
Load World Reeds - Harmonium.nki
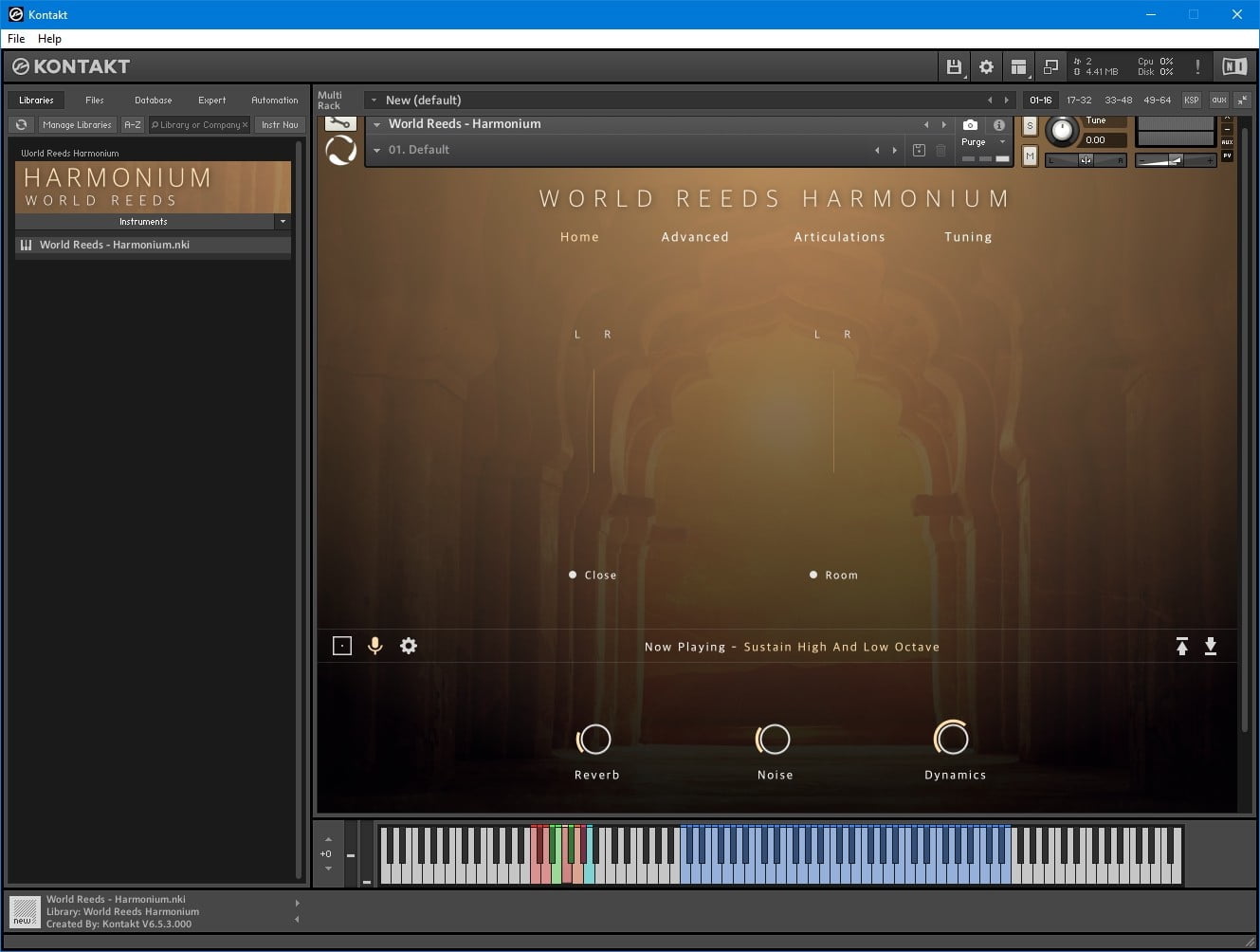click(153, 245)
